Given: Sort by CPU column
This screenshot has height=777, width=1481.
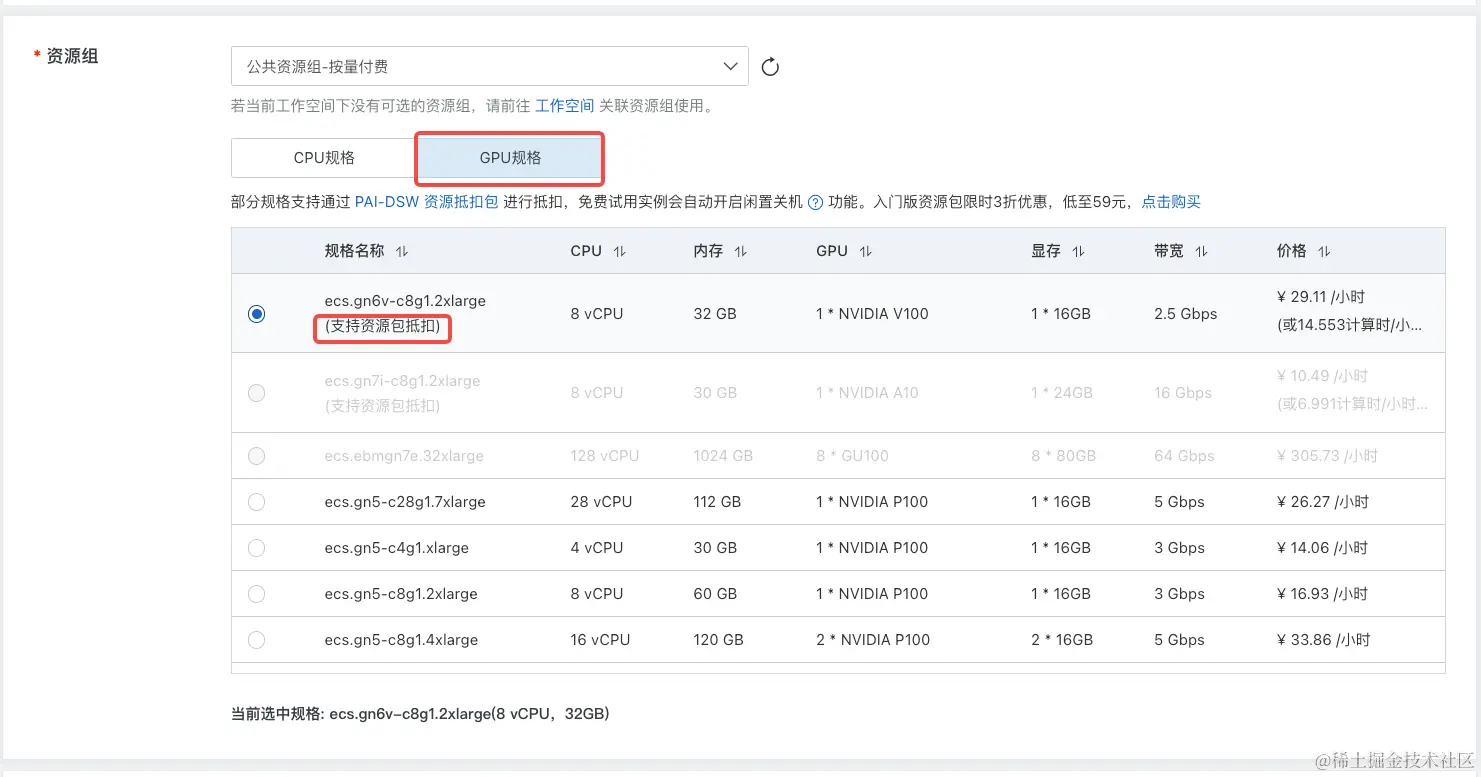Looking at the screenshot, I should click(x=620, y=252).
